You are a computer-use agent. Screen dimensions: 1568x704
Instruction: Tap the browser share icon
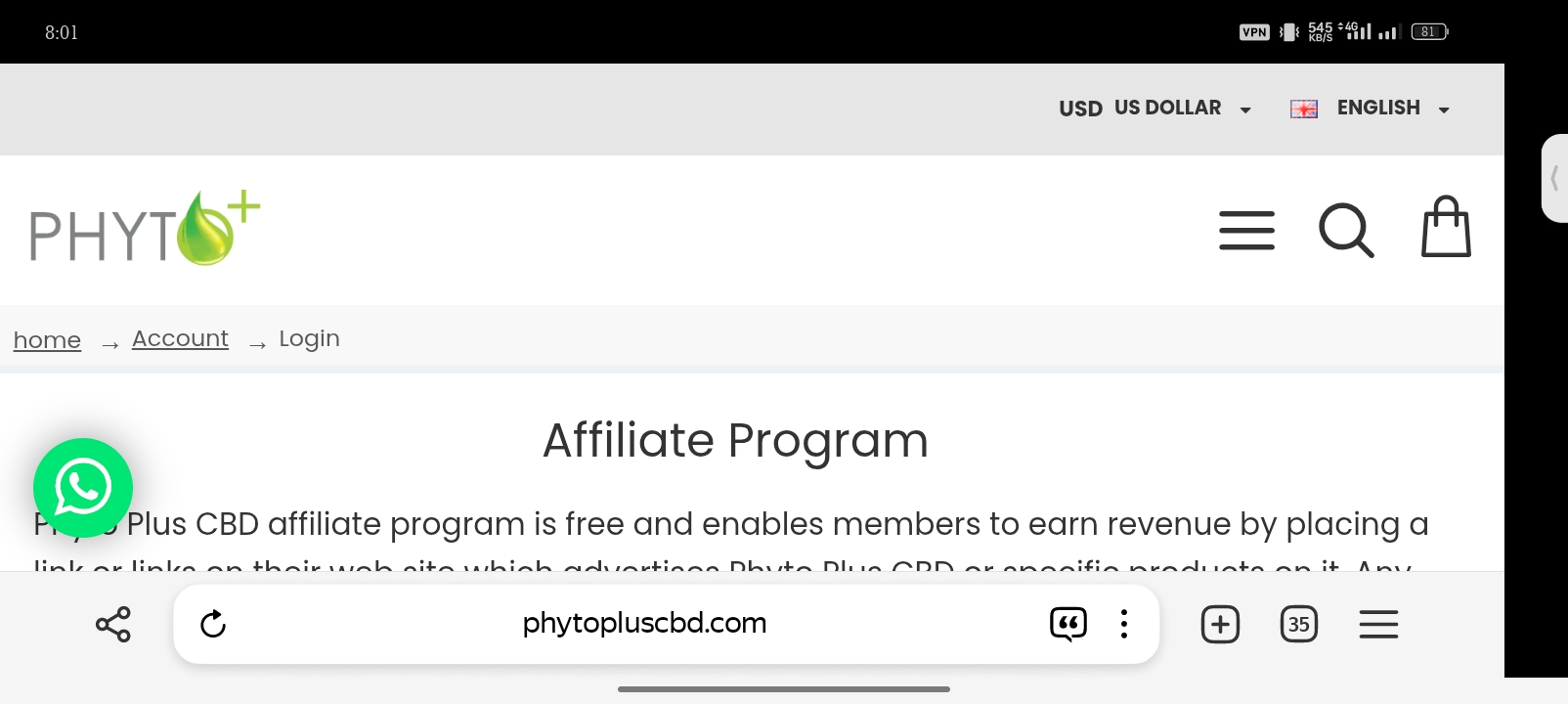(113, 624)
